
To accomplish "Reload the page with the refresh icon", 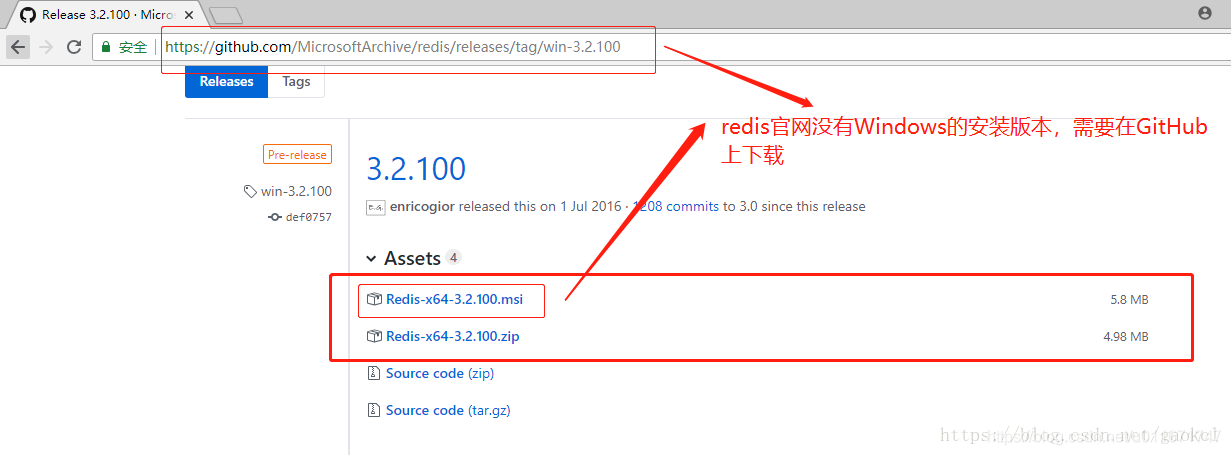I will click(74, 47).
